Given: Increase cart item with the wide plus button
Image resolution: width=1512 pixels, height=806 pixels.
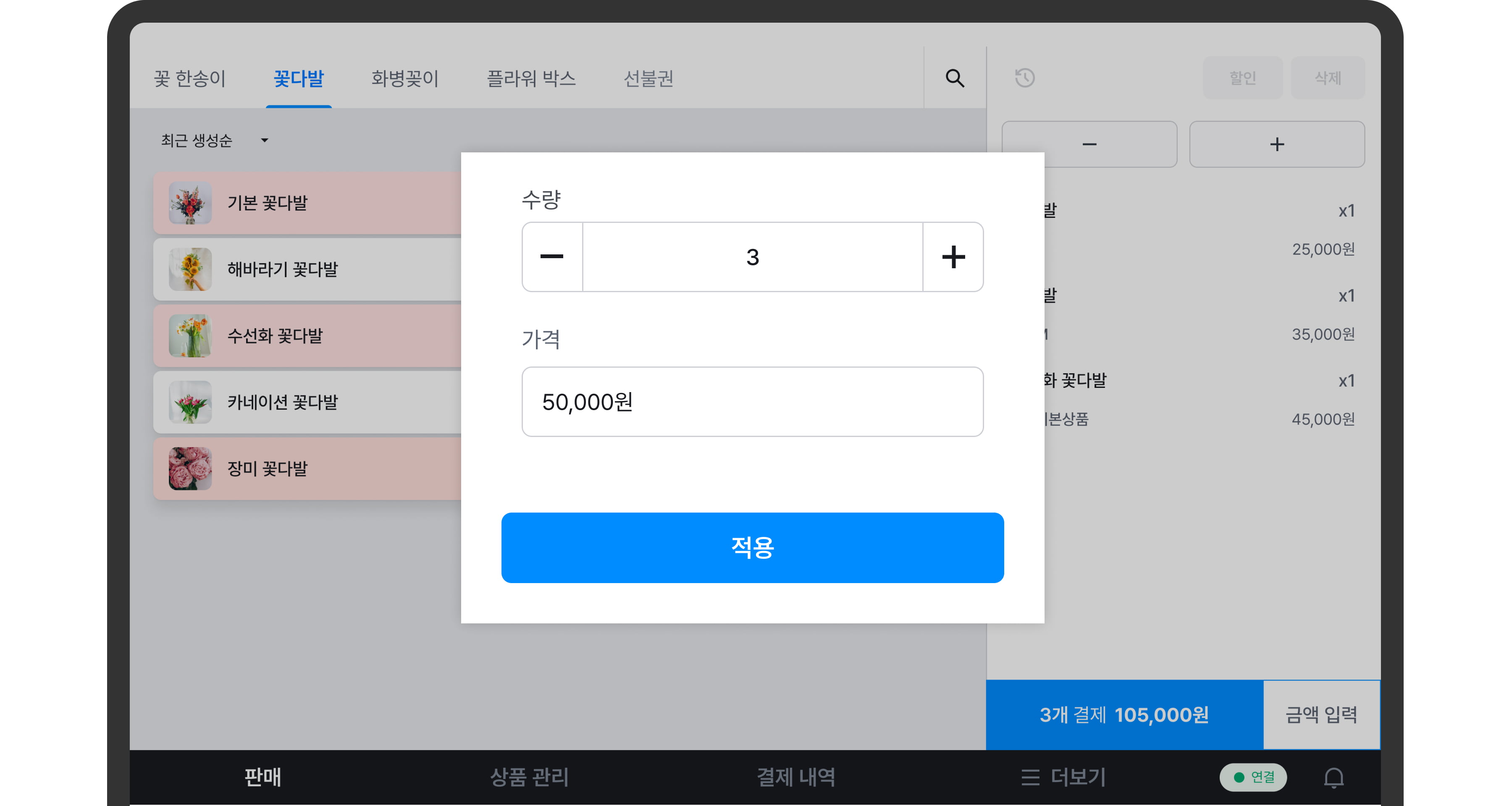Looking at the screenshot, I should coord(1277,144).
